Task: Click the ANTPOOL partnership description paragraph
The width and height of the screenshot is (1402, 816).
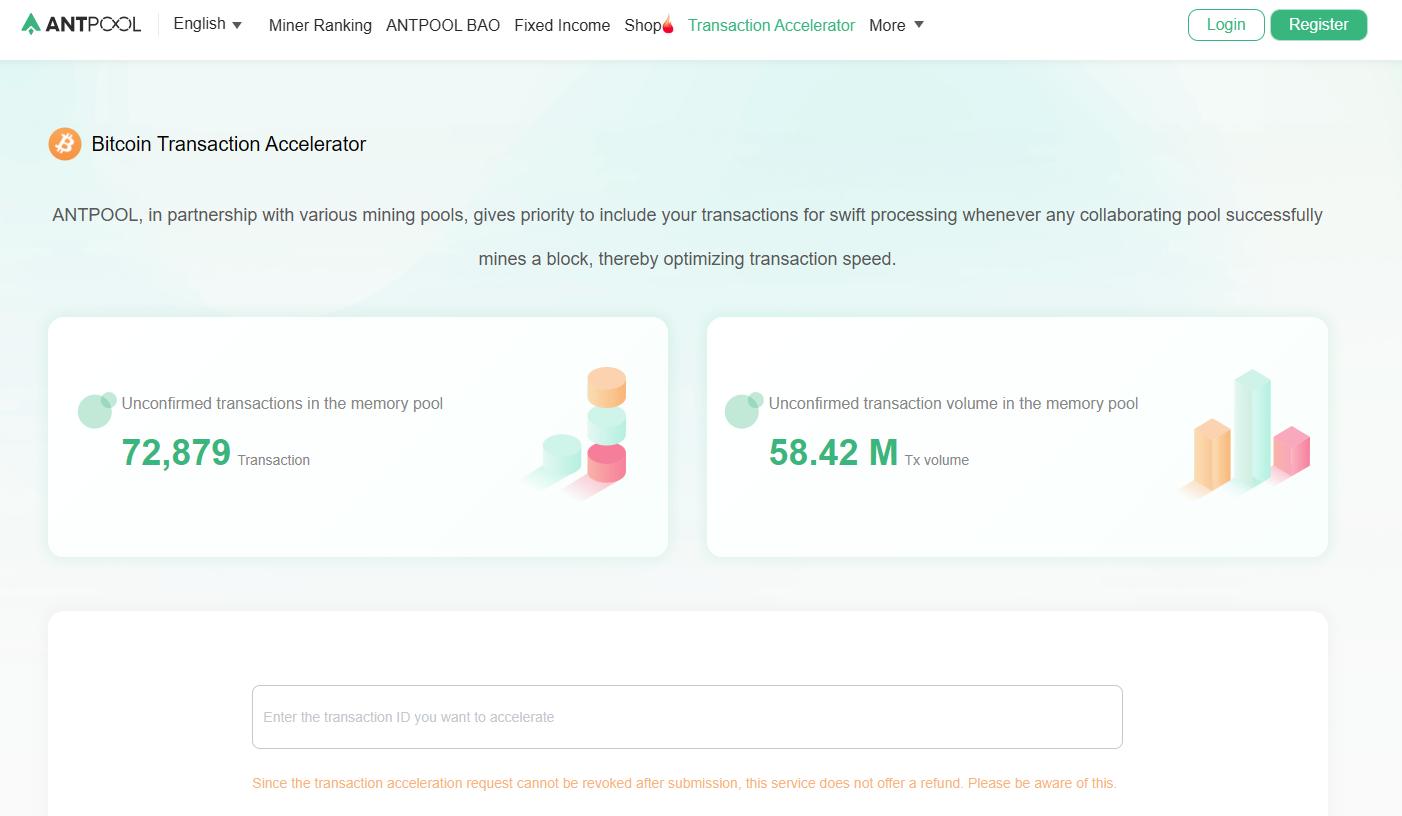Action: [687, 237]
